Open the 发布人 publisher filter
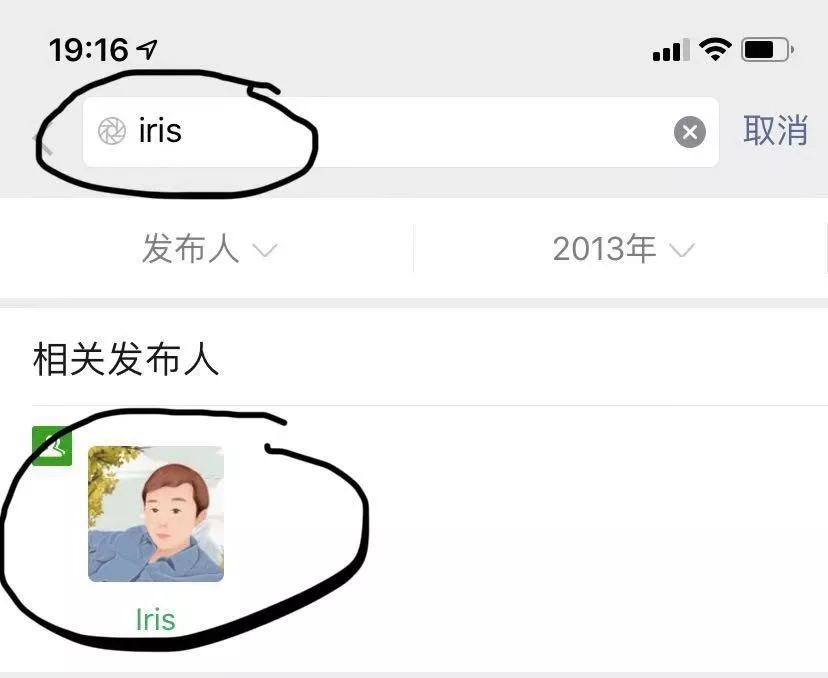Screen dimensions: 828x678 pyautogui.click(x=207, y=249)
